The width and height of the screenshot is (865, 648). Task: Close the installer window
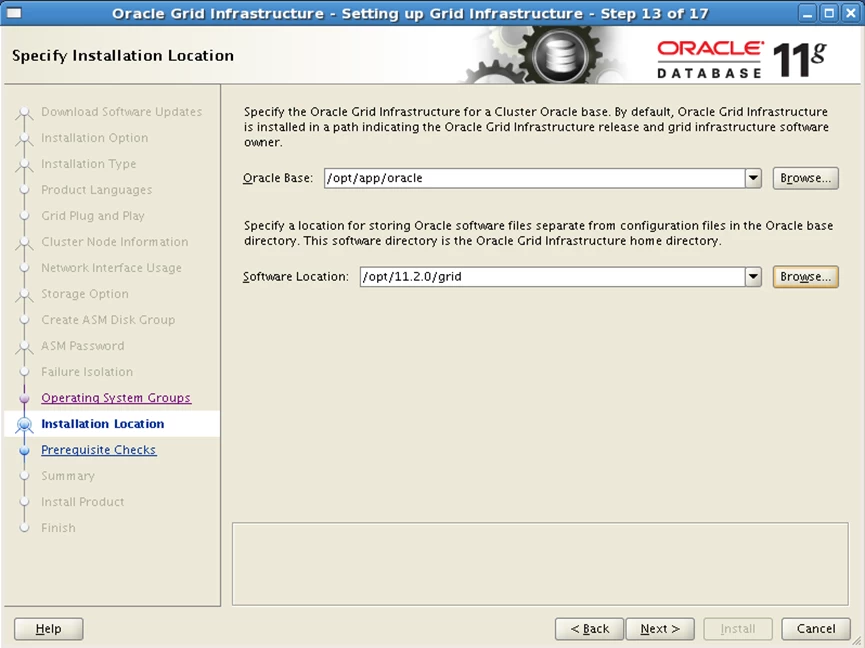[x=851, y=13]
